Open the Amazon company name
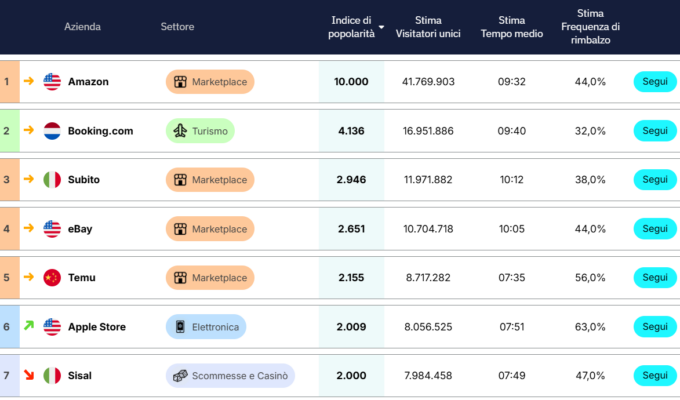Screen dimensions: 680x400 point(88,82)
